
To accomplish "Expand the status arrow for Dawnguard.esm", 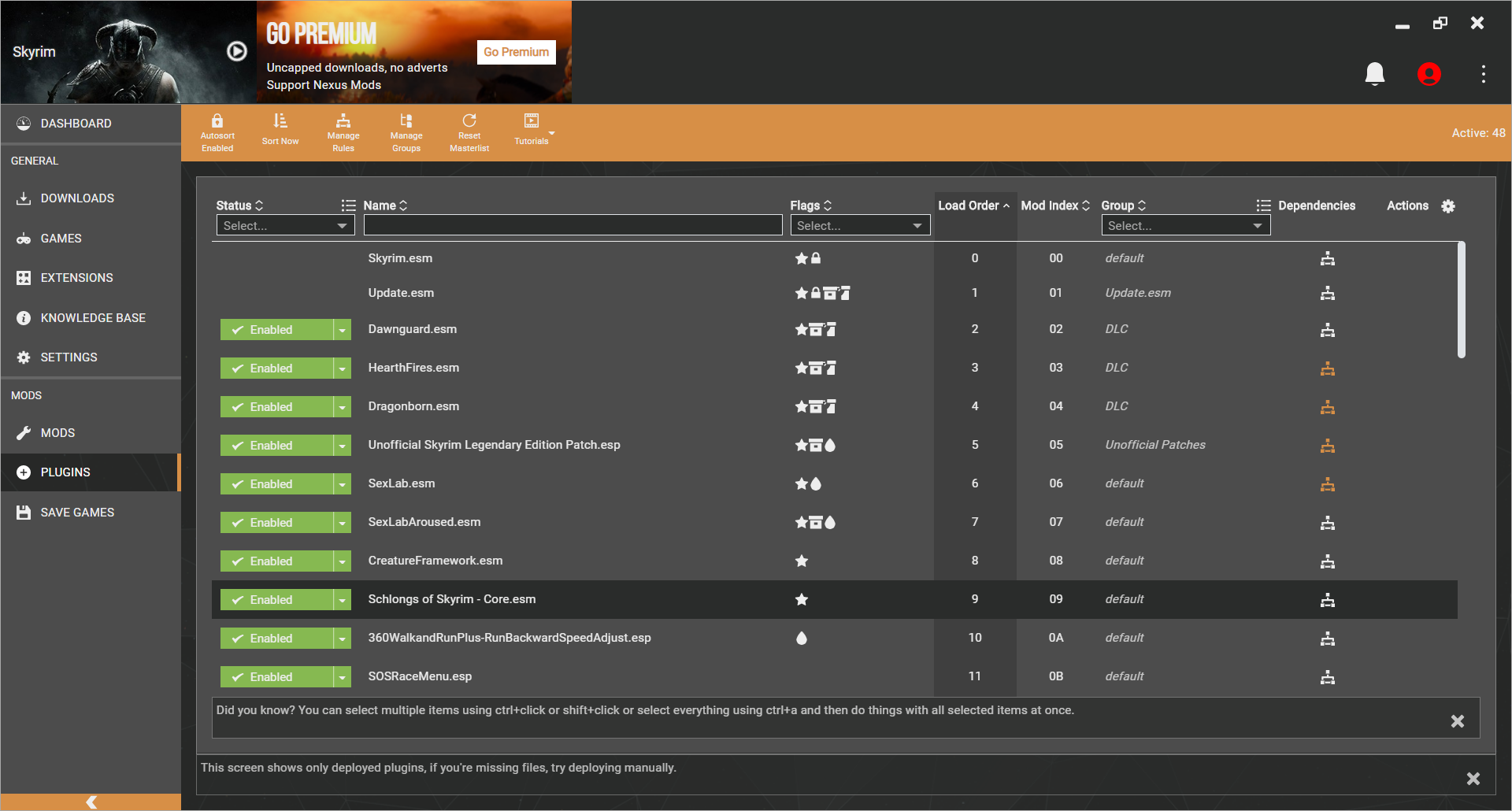I will (x=343, y=330).
